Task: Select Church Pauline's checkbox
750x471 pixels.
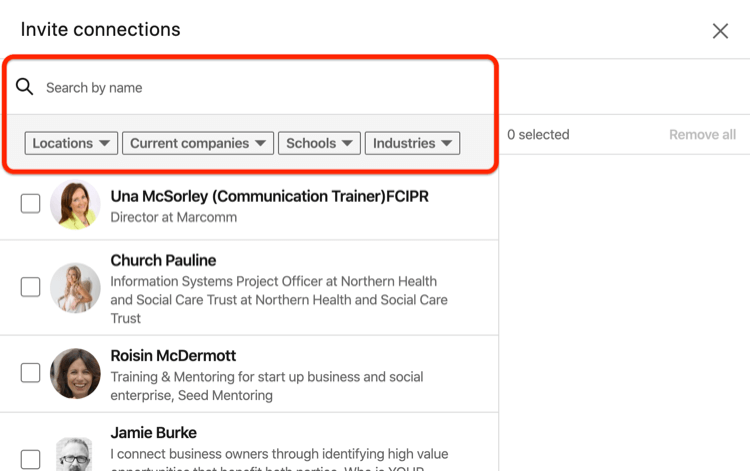Action: tap(30, 287)
